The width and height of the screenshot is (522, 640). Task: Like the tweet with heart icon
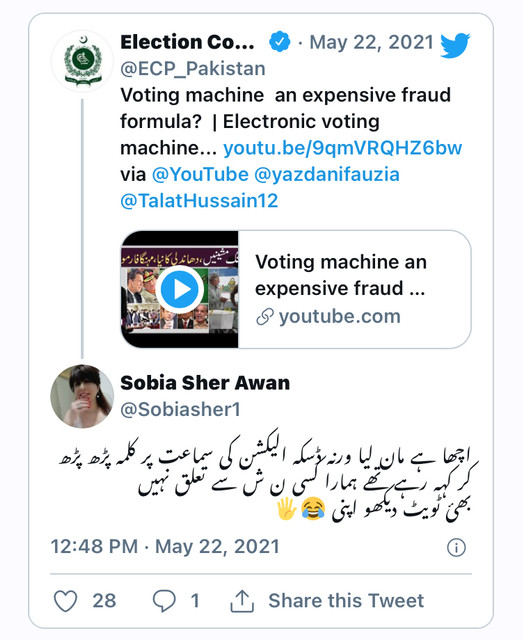point(66,601)
